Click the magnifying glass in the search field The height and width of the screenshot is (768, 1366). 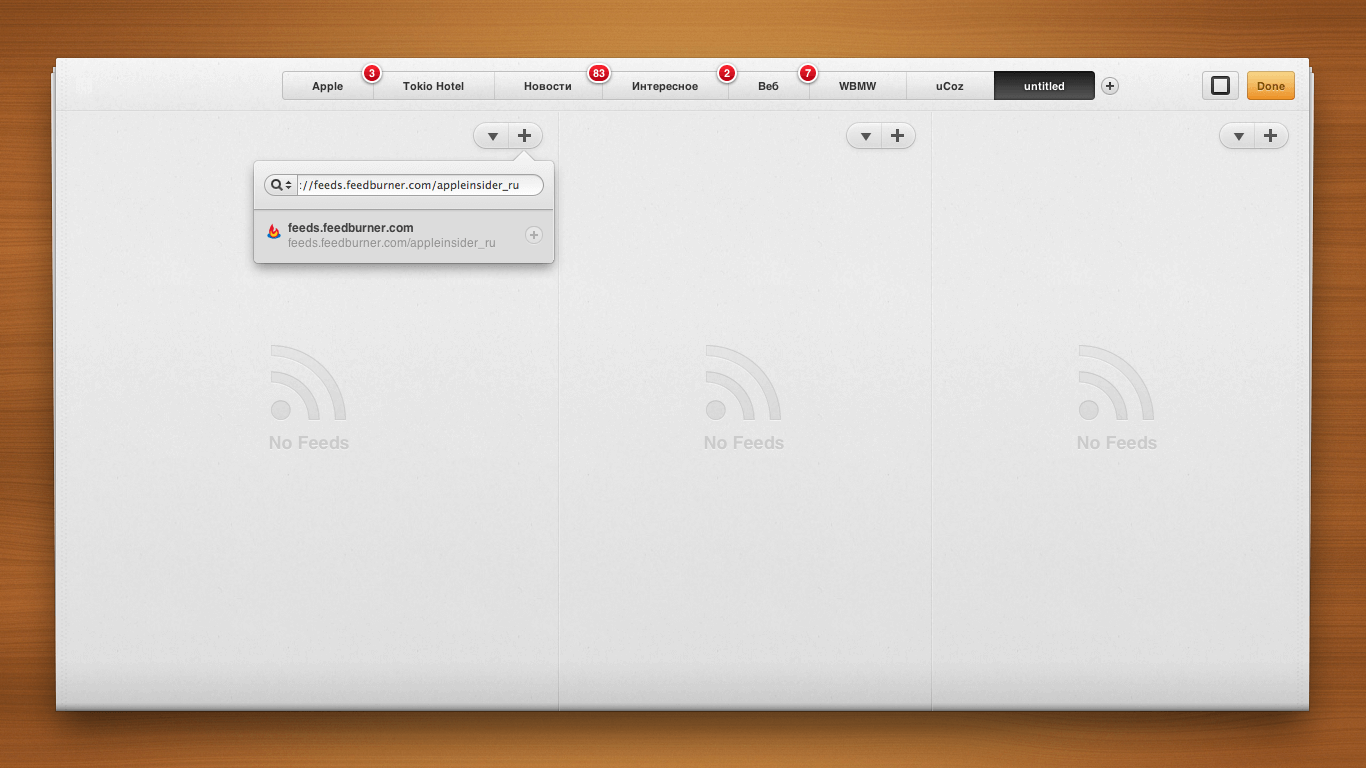(x=276, y=185)
